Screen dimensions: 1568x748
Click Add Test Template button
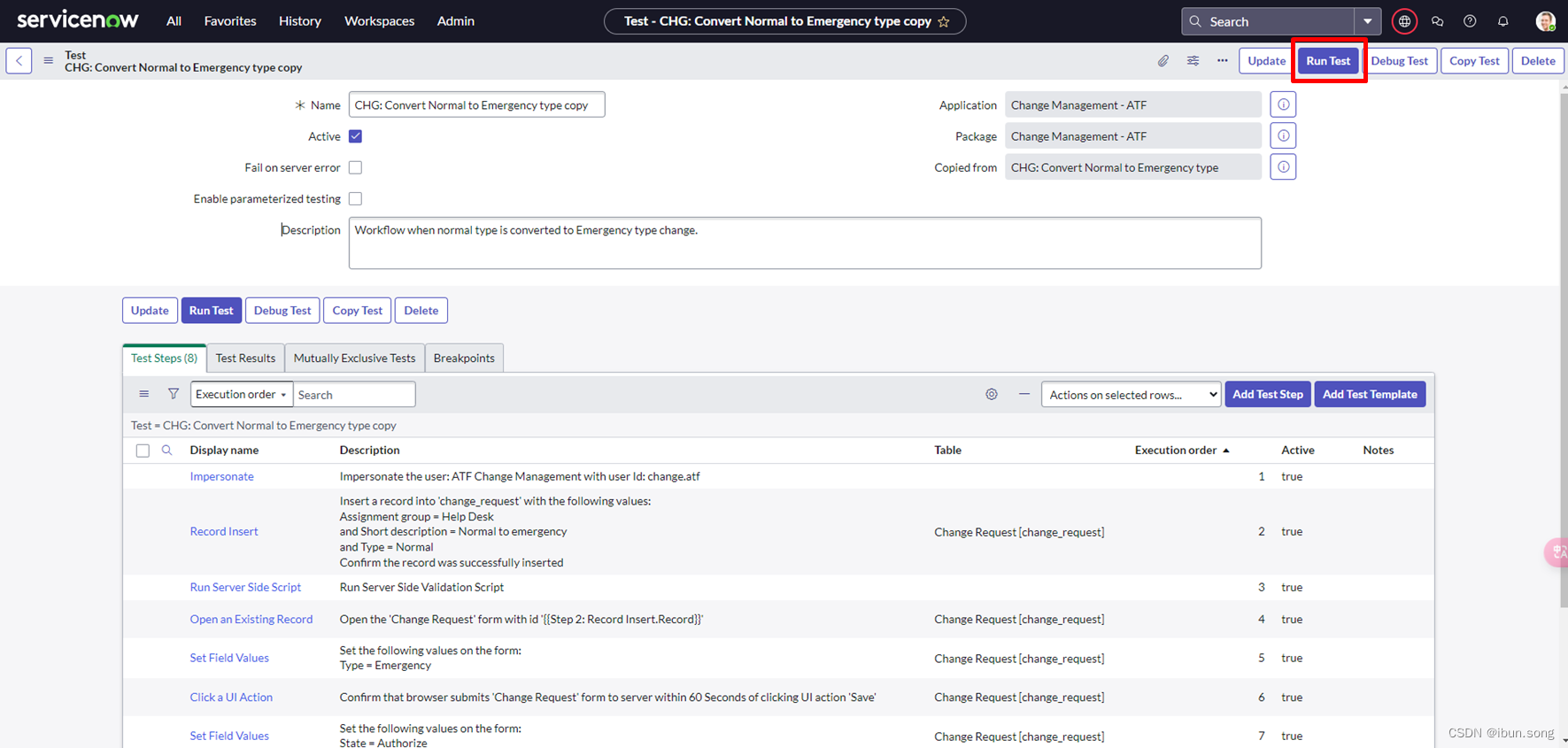[1370, 394]
